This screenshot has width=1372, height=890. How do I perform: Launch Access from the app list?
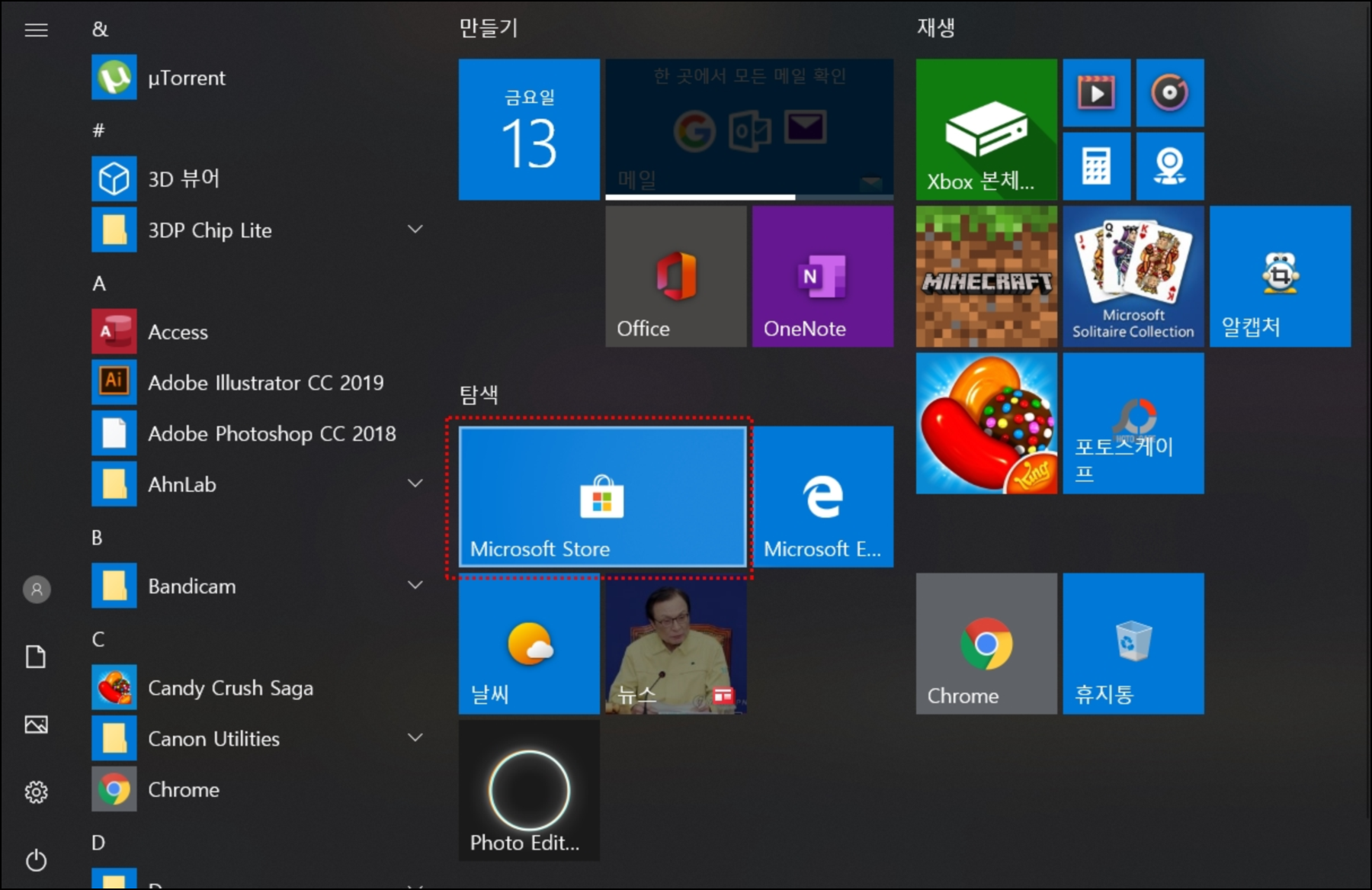[x=259, y=332]
